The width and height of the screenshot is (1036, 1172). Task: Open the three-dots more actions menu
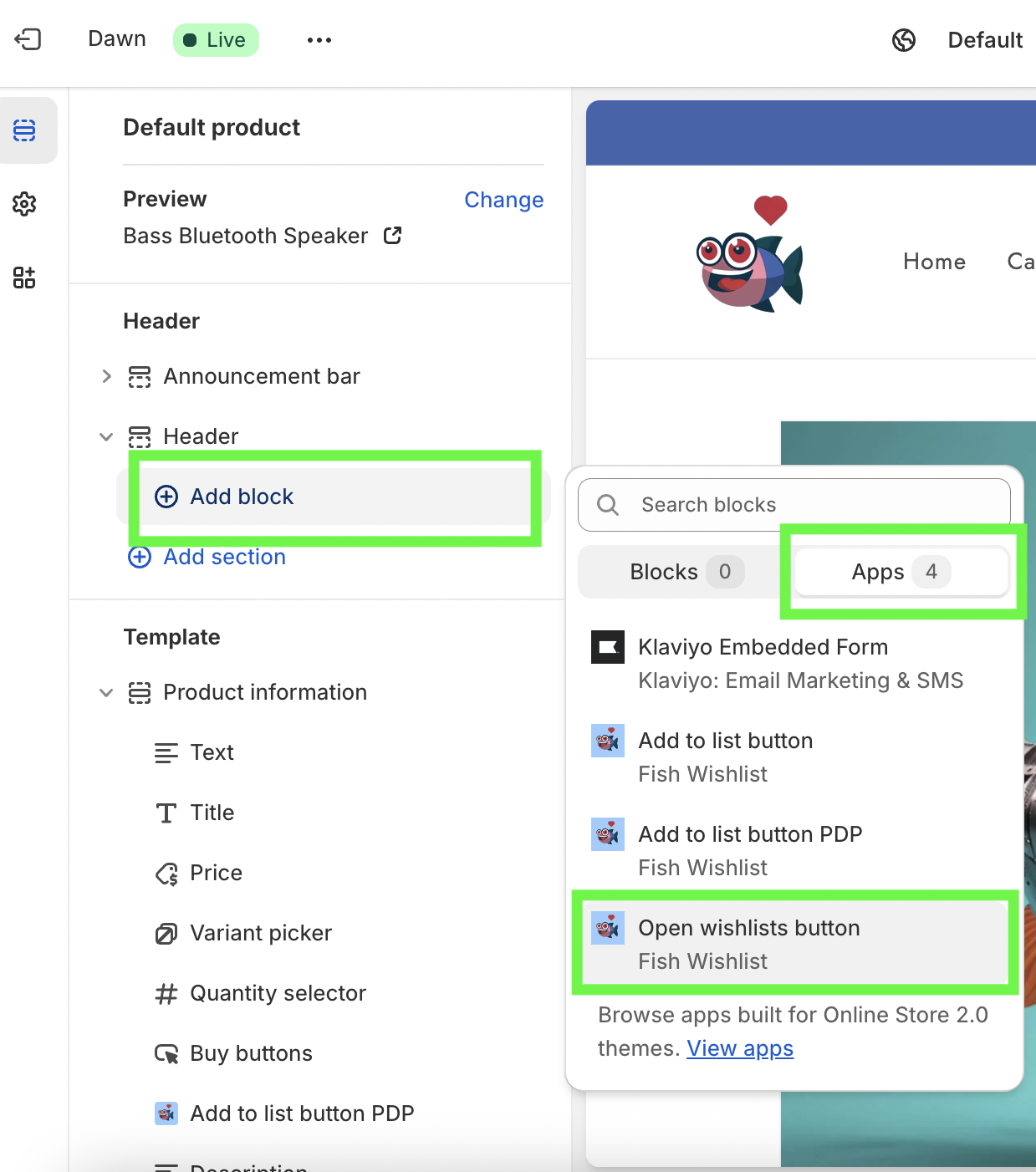(319, 40)
